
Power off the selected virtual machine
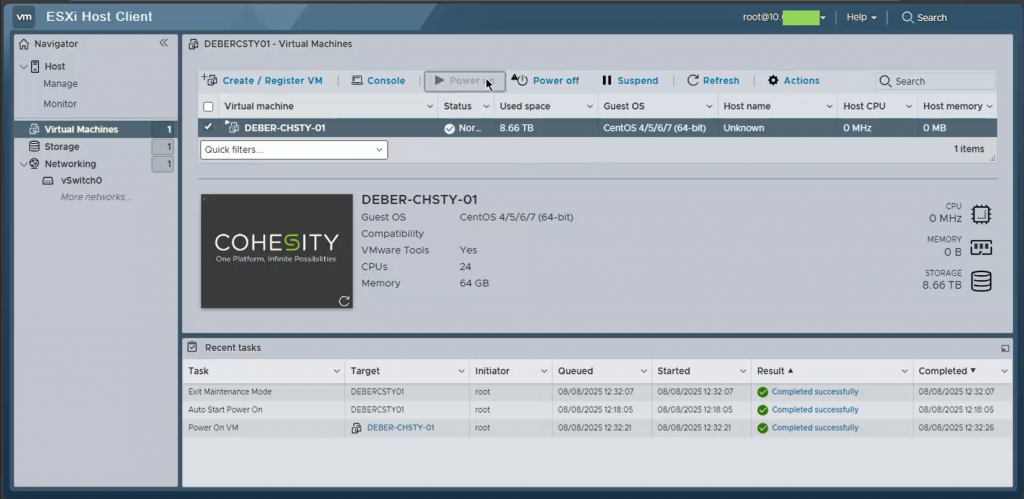pyautogui.click(x=545, y=81)
